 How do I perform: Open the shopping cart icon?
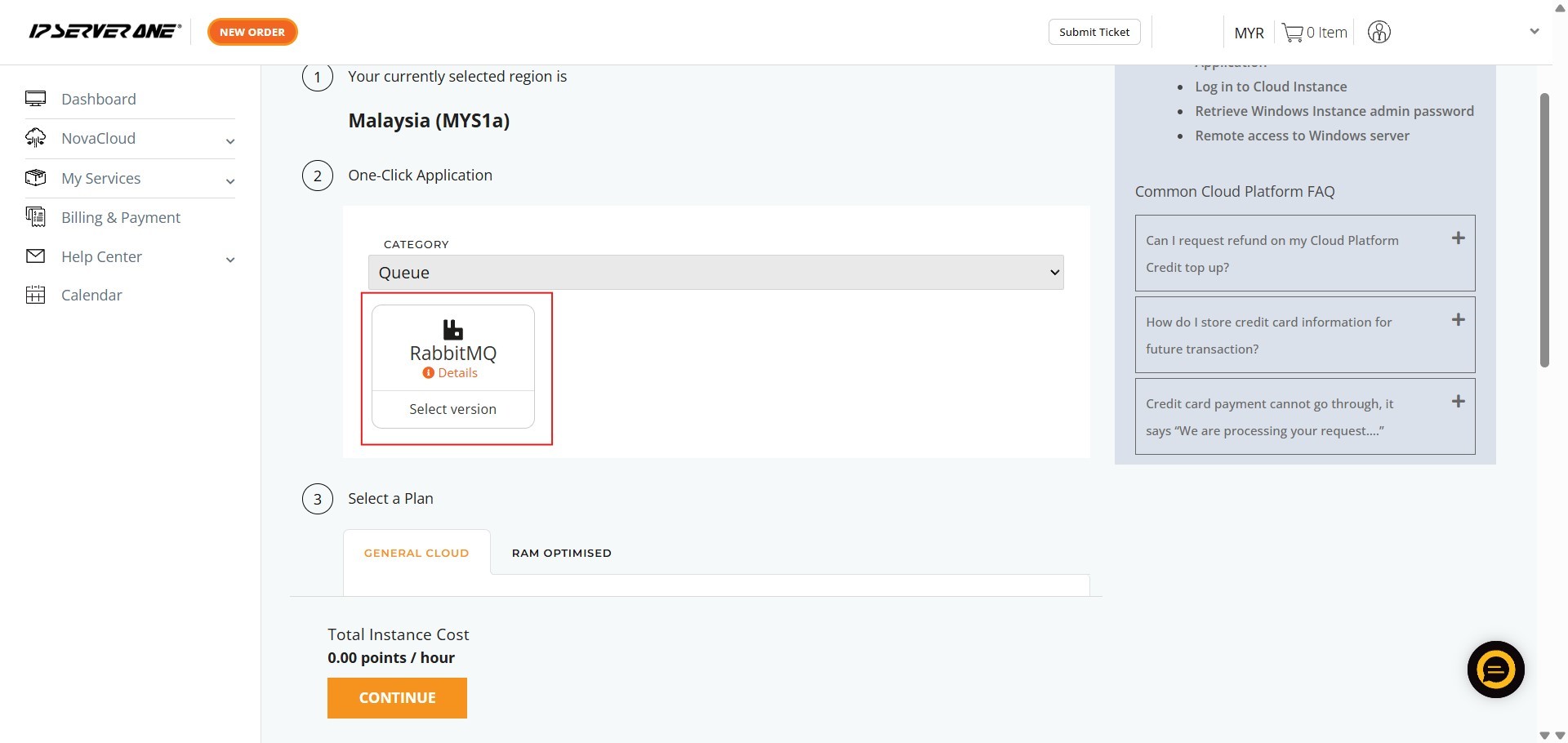(x=1292, y=33)
